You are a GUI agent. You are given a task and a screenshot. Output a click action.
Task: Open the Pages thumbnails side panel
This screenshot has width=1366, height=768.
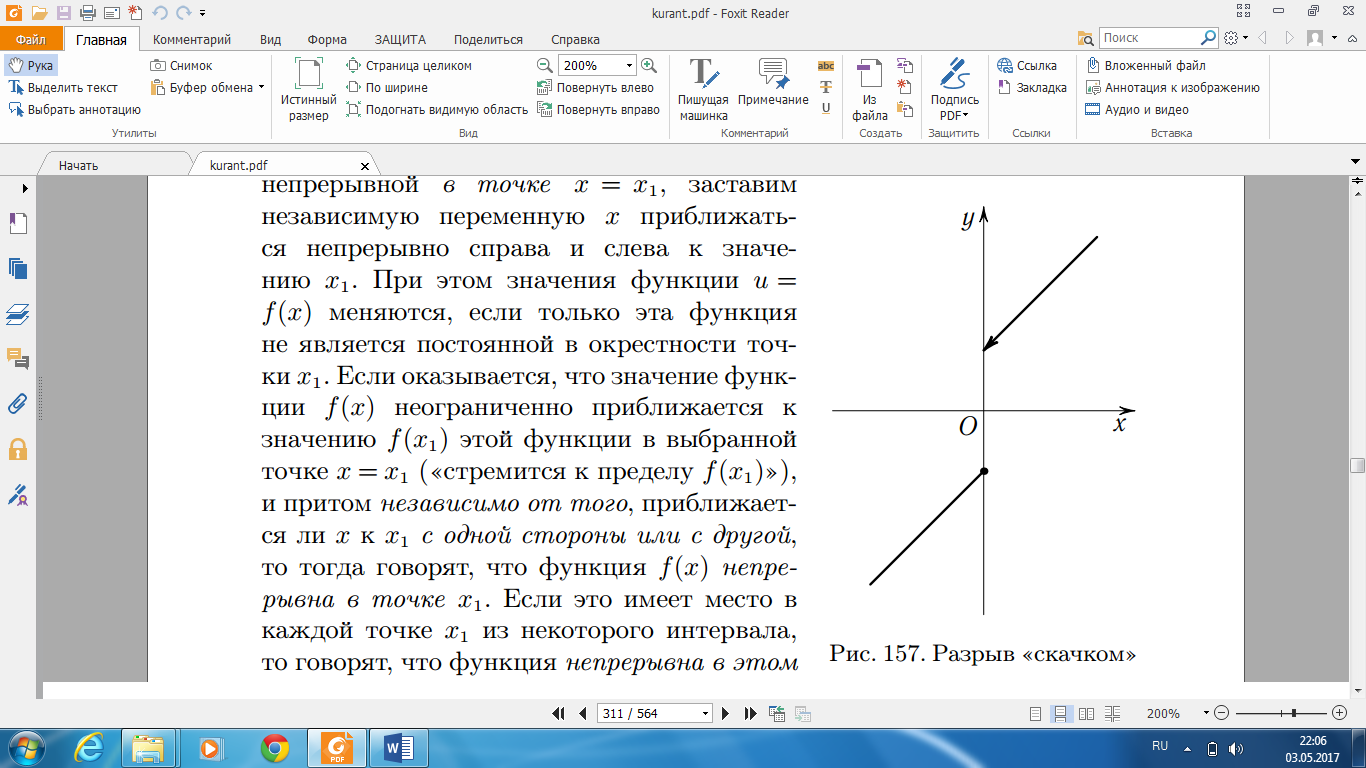17,269
